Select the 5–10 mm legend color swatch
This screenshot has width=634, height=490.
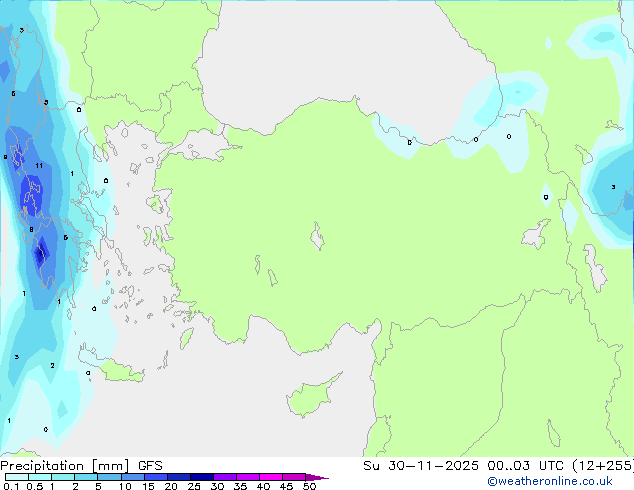109,477
